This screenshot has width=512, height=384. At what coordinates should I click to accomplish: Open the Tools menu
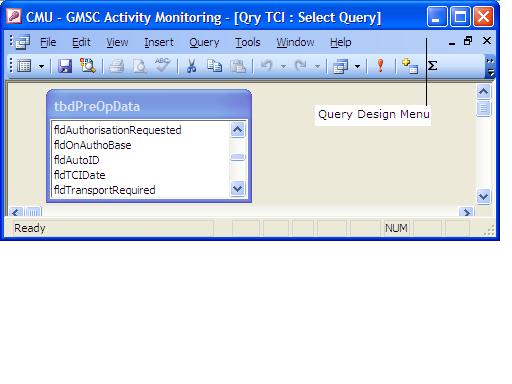[248, 42]
